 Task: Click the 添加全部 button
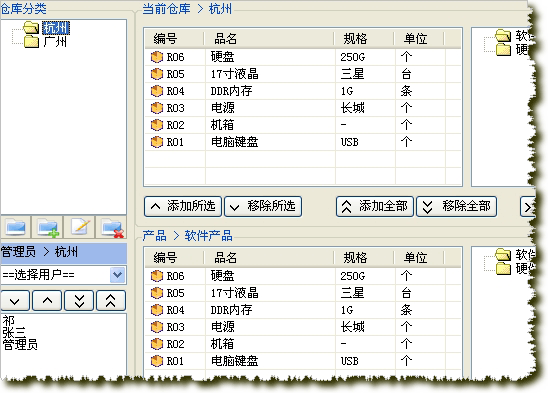pyautogui.click(x=375, y=206)
